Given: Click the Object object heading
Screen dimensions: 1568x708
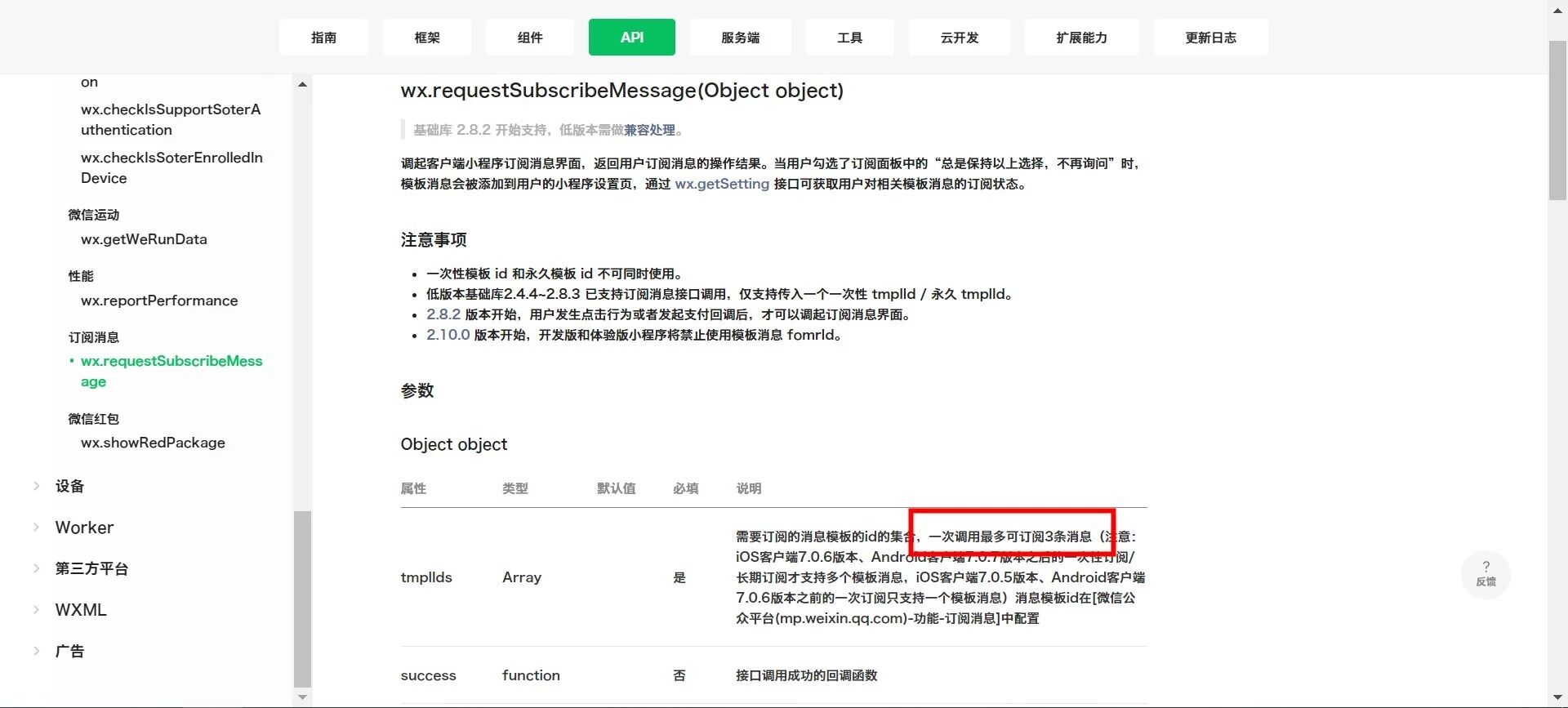Looking at the screenshot, I should pos(454,444).
